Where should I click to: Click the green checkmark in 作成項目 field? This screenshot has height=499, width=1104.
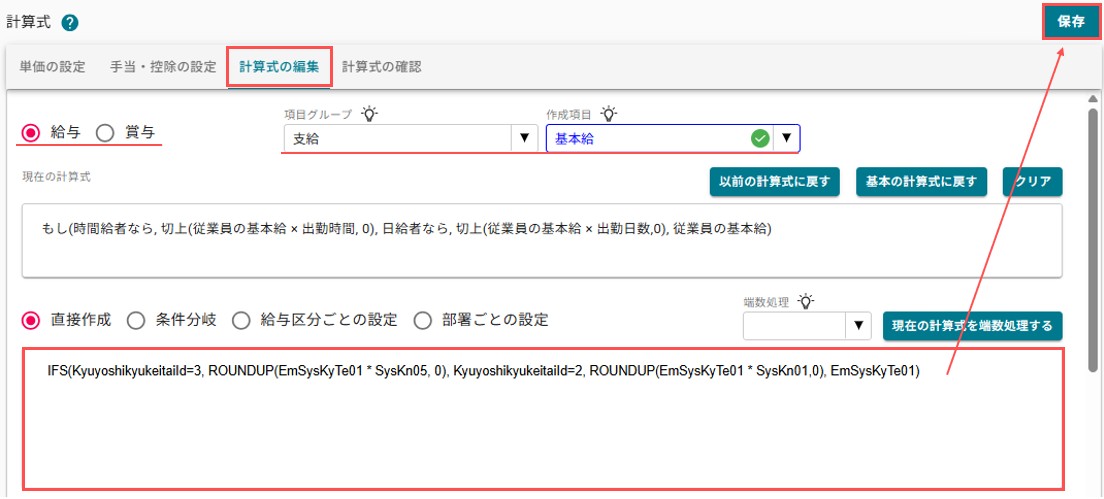click(760, 139)
